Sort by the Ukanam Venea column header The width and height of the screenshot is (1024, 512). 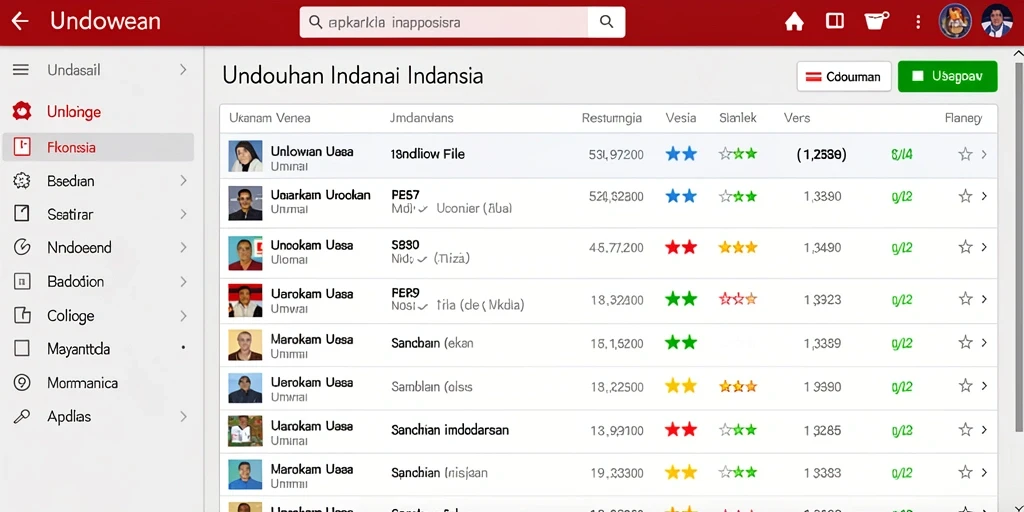tap(270, 118)
